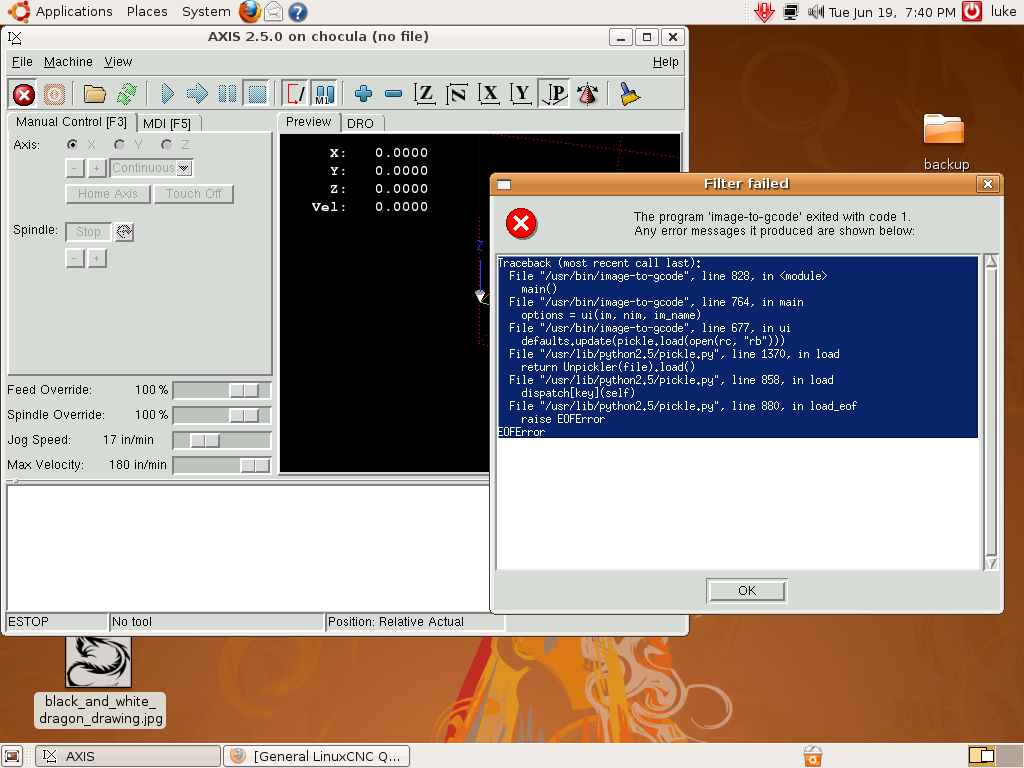This screenshot has height=768, width=1024.
Task: Click OK in Filter failed dialog
Action: click(746, 590)
